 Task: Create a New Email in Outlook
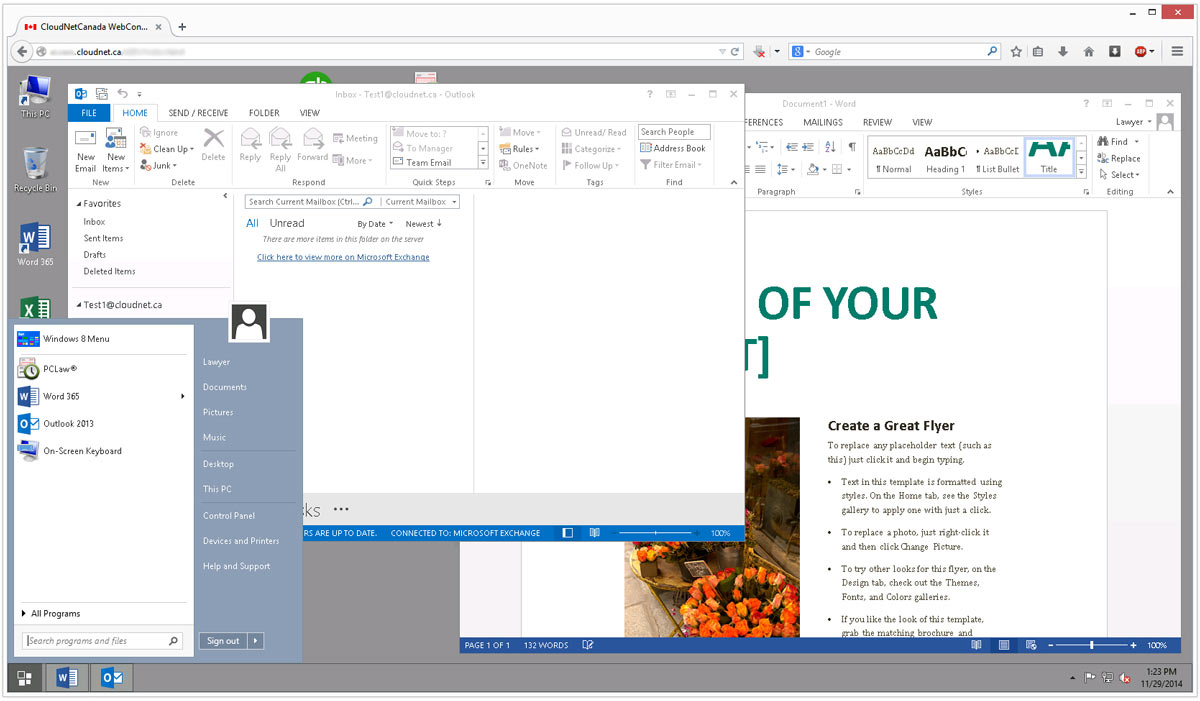[x=86, y=149]
